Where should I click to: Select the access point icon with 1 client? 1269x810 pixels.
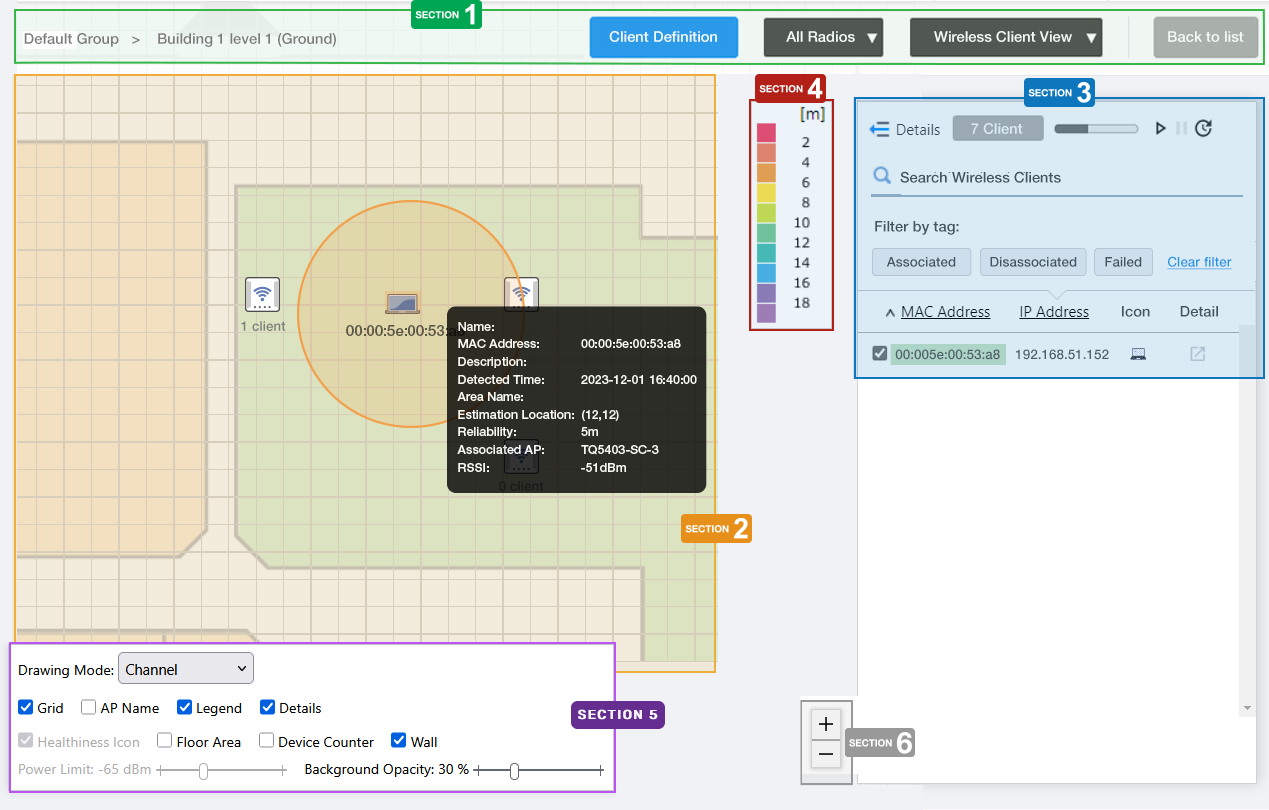pyautogui.click(x=262, y=295)
